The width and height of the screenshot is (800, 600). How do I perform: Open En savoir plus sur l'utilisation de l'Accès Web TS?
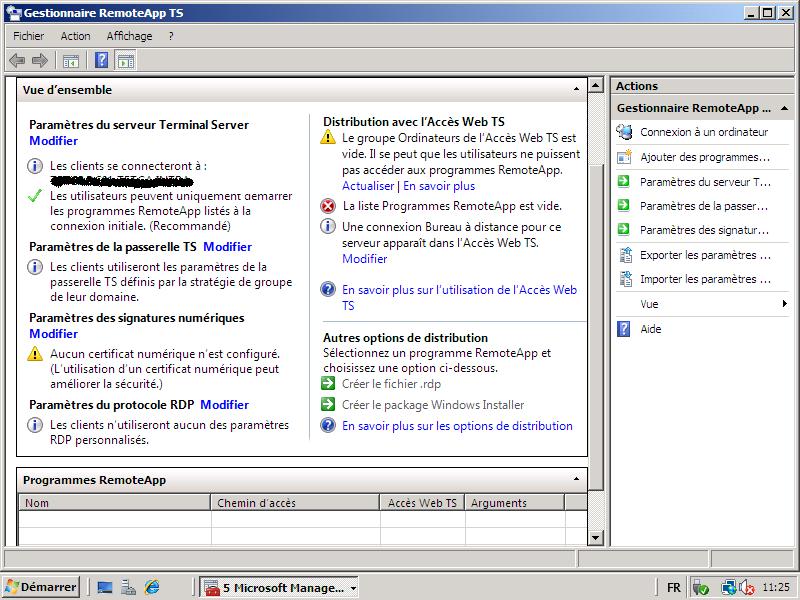click(x=459, y=297)
